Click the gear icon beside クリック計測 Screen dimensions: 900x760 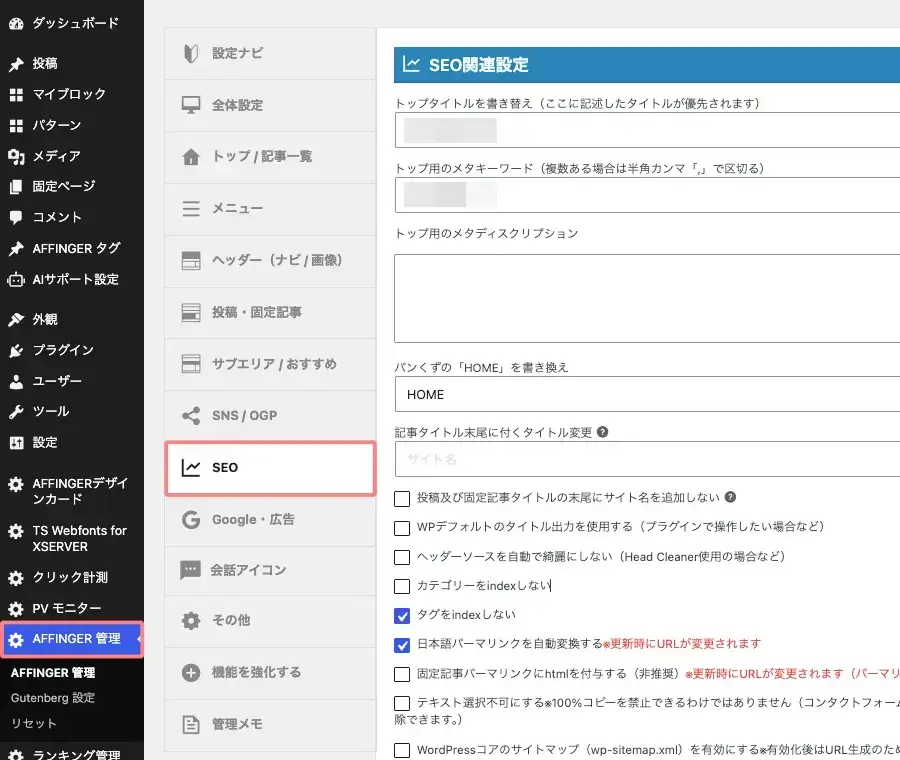coord(16,578)
